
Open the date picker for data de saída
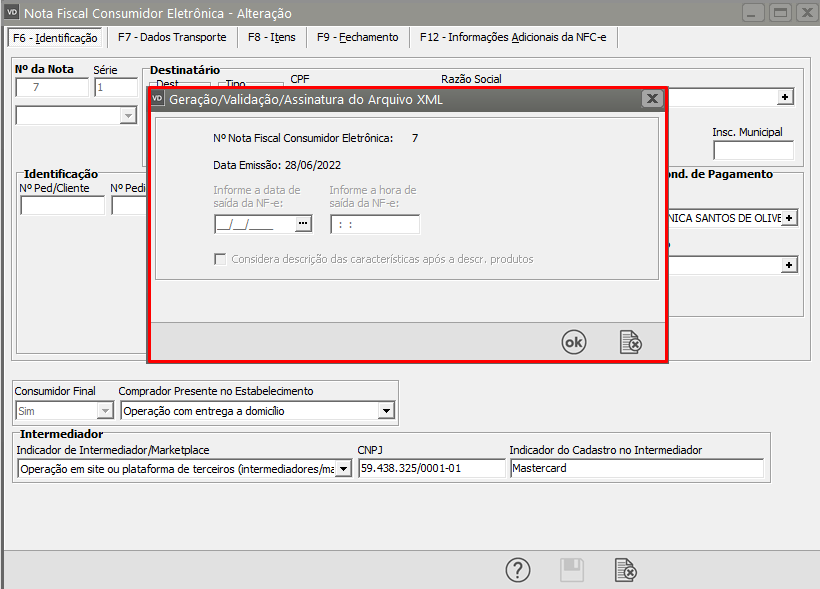pos(304,225)
